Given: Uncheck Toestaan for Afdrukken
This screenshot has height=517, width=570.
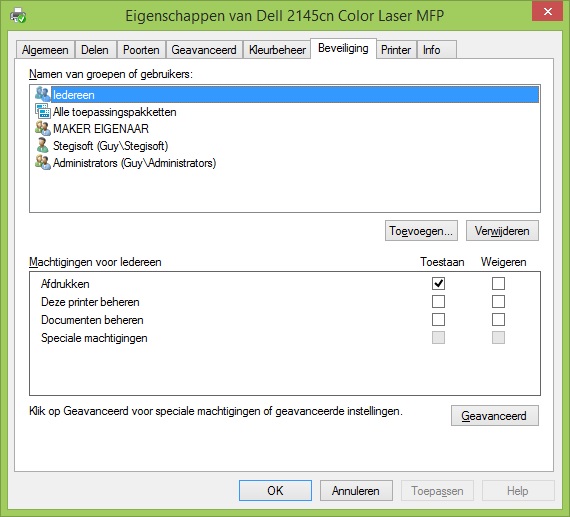Looking at the screenshot, I should point(438,283).
